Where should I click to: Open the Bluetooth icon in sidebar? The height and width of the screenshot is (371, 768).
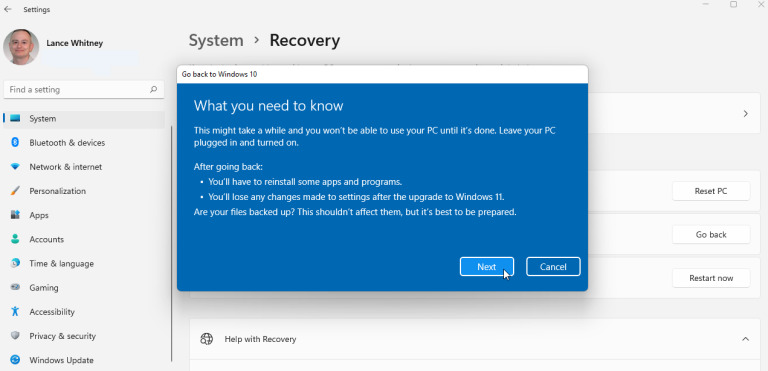click(x=15, y=143)
